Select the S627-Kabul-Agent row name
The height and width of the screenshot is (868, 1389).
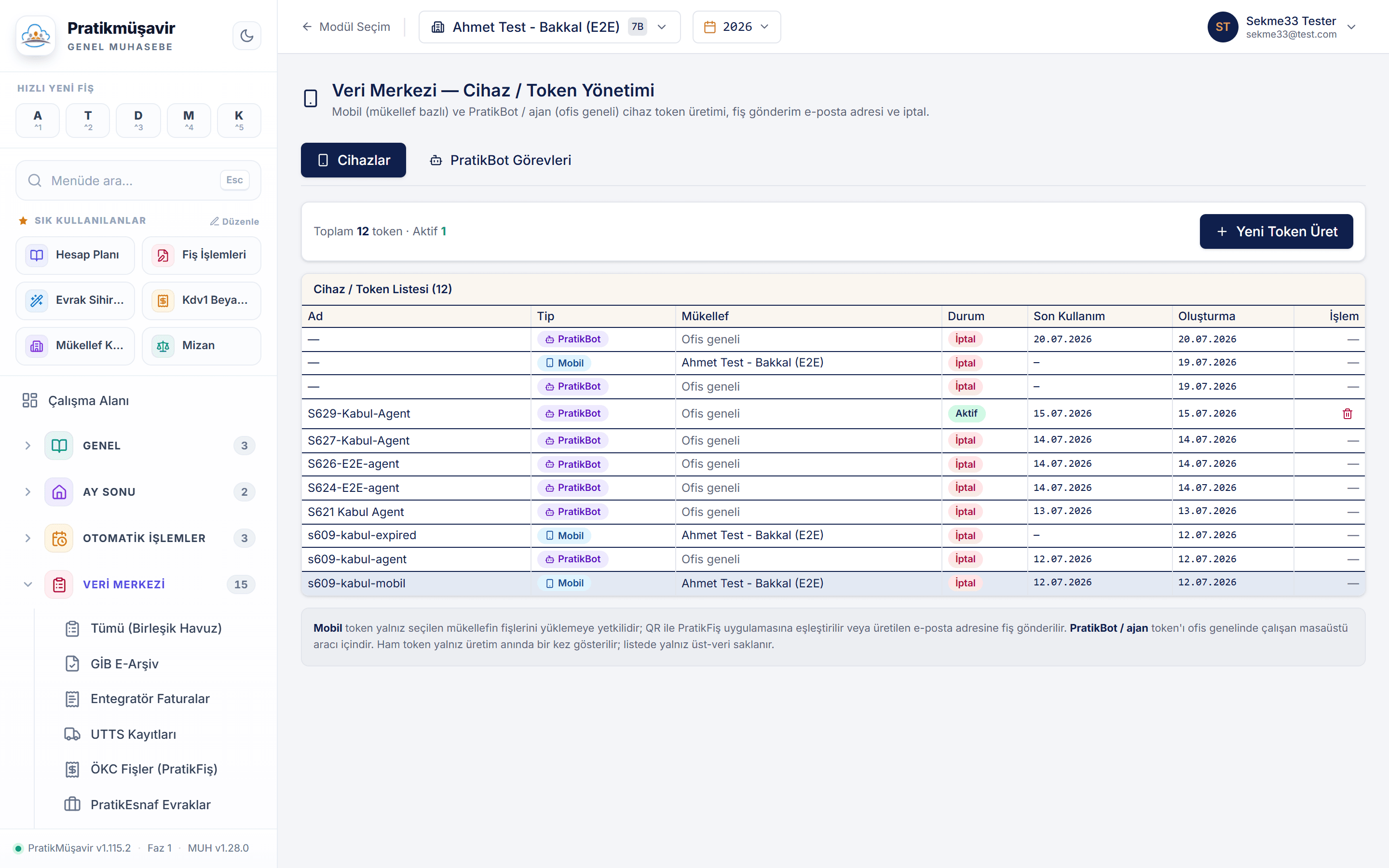pyautogui.click(x=358, y=441)
